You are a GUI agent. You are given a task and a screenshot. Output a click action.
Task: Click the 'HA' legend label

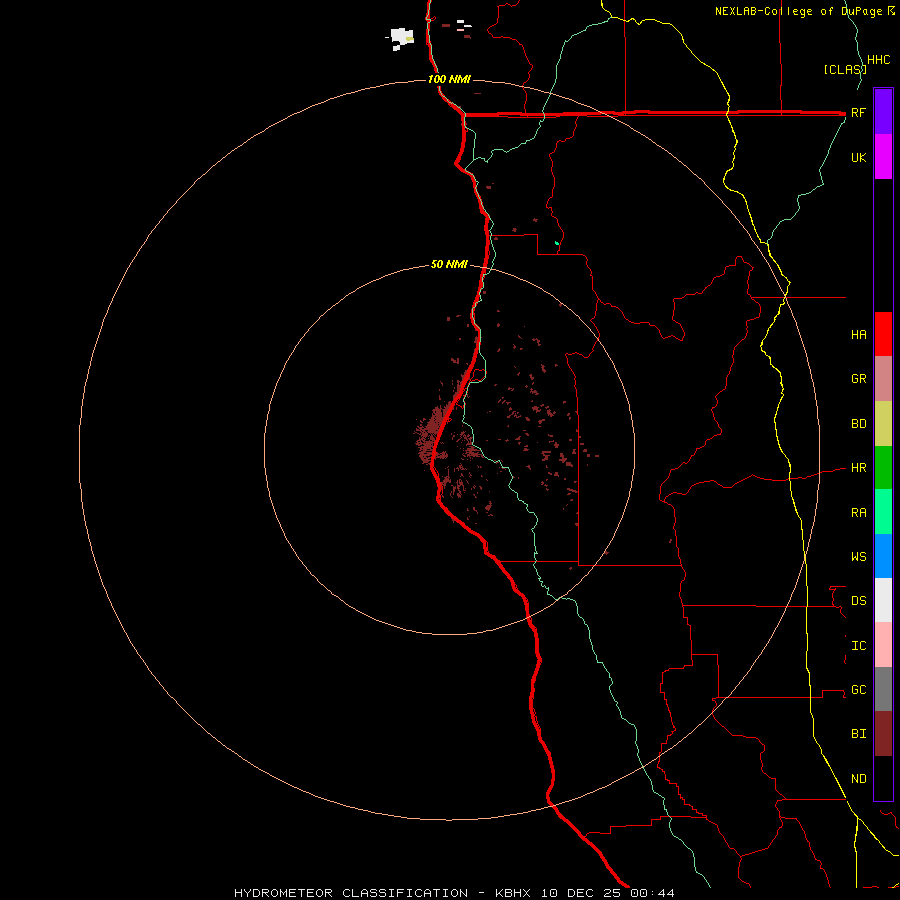coord(859,335)
